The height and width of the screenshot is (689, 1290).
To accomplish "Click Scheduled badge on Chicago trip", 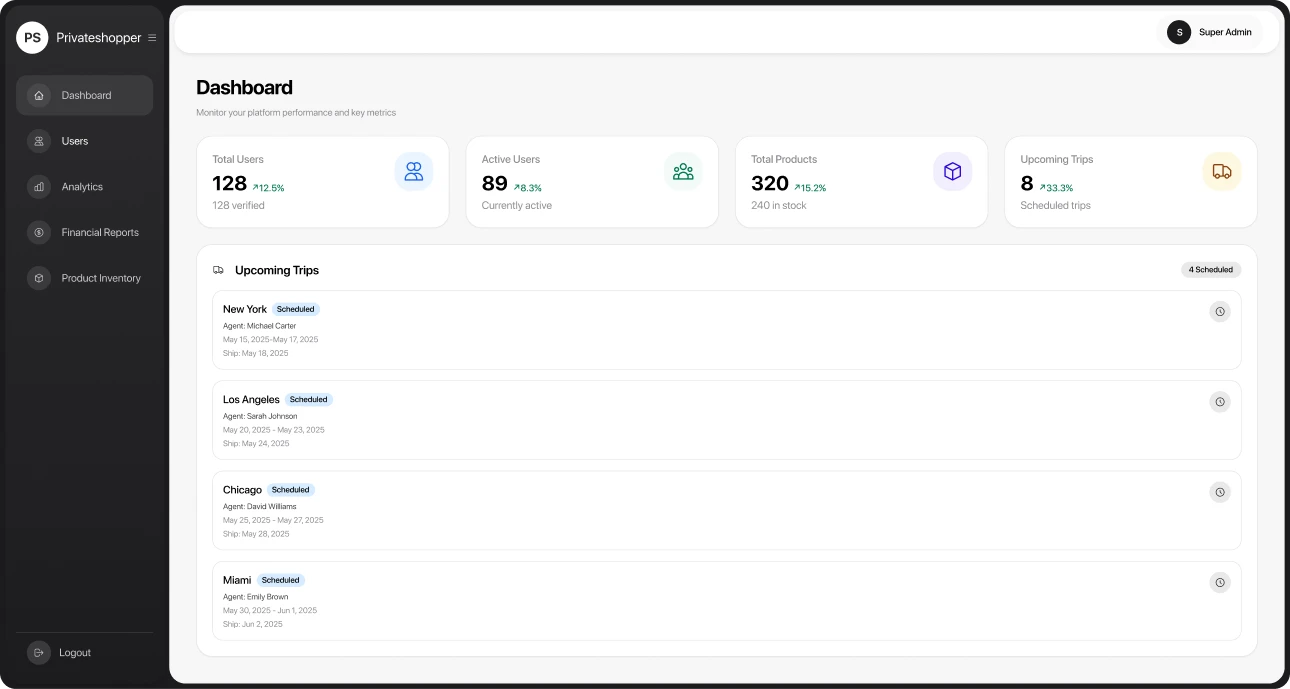I will pos(291,490).
